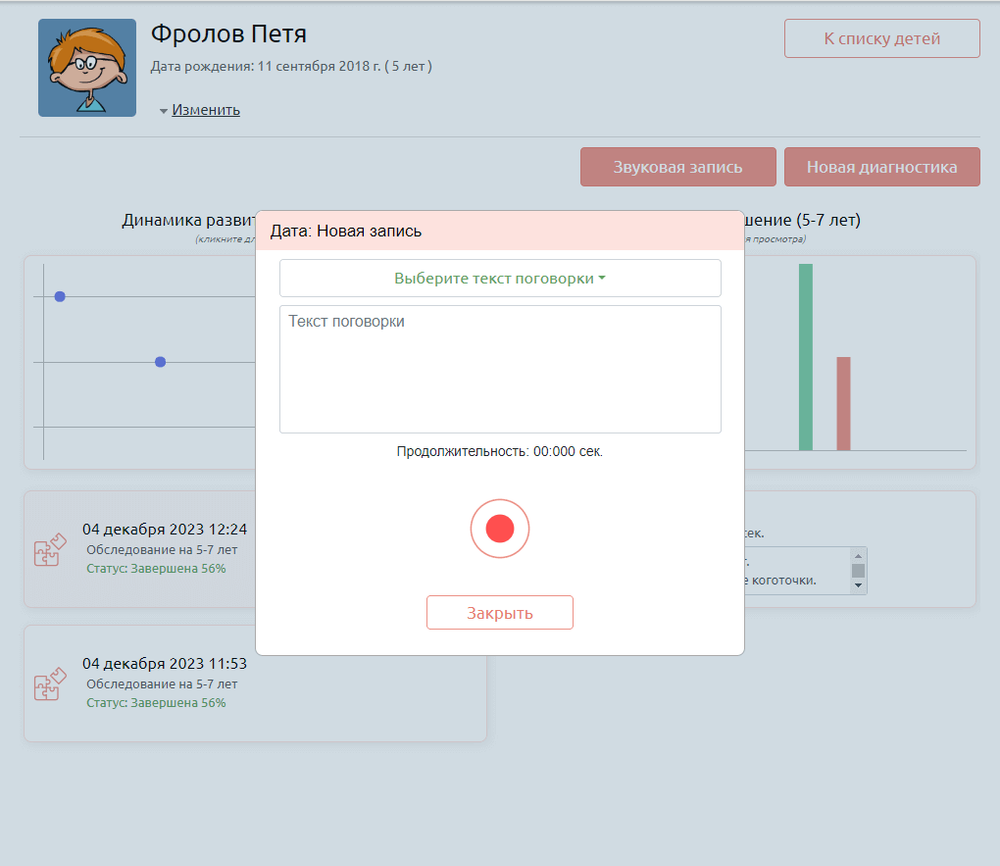1000x866 pixels.
Task: Click the first blue point on chart
Action: pyautogui.click(x=60, y=296)
